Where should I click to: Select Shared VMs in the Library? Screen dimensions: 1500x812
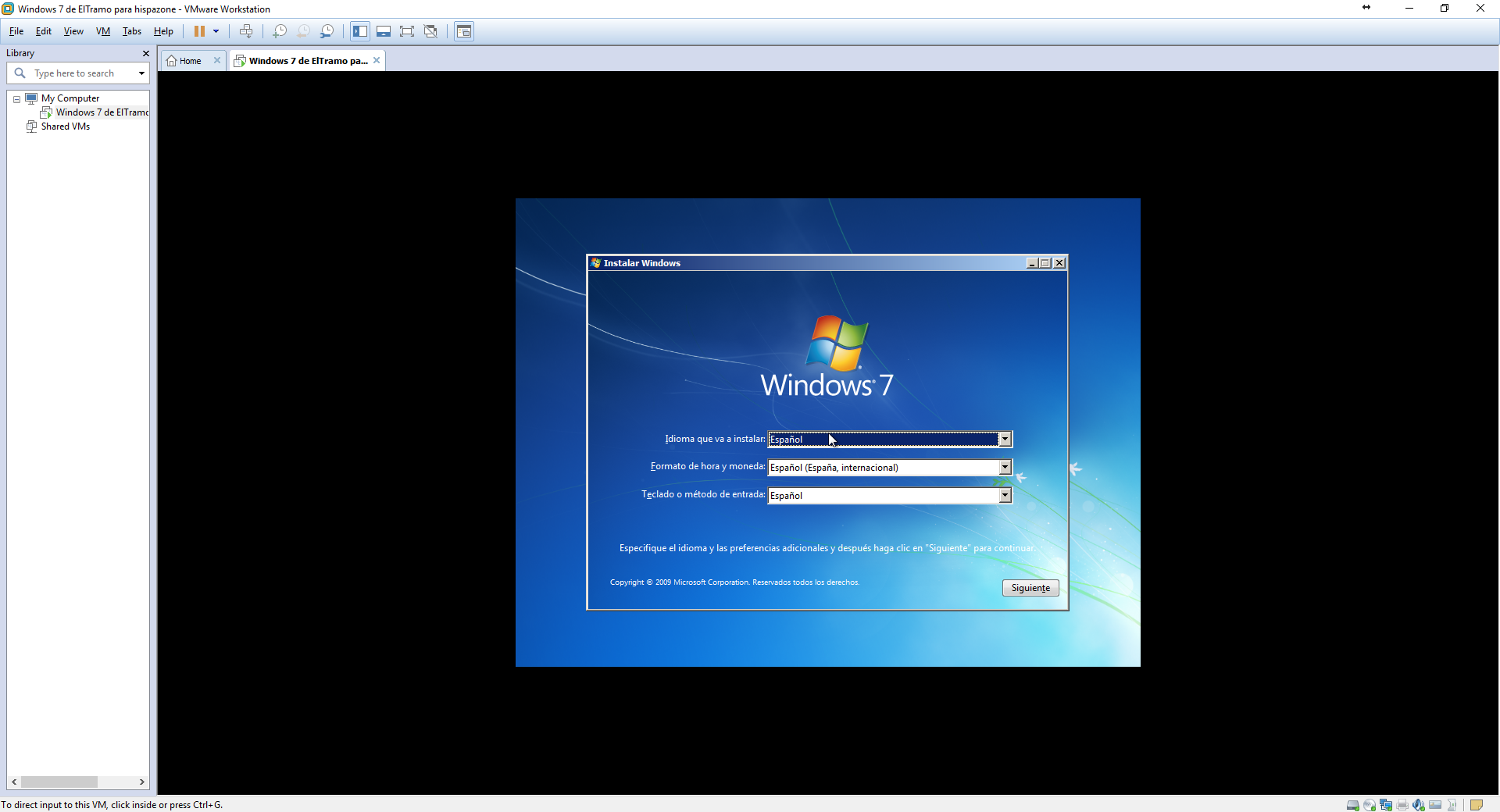pos(66,126)
